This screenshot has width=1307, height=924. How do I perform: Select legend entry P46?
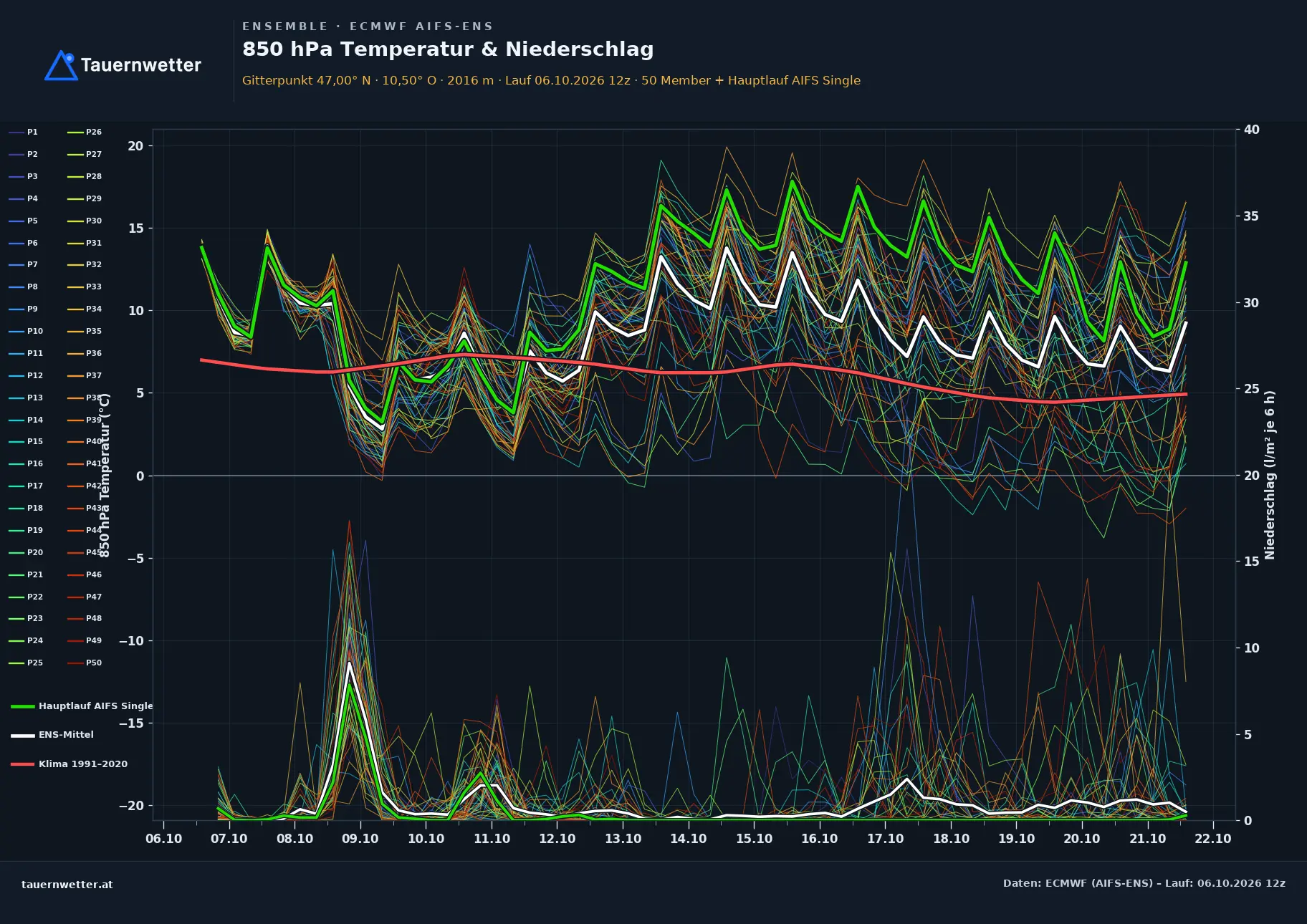85,574
